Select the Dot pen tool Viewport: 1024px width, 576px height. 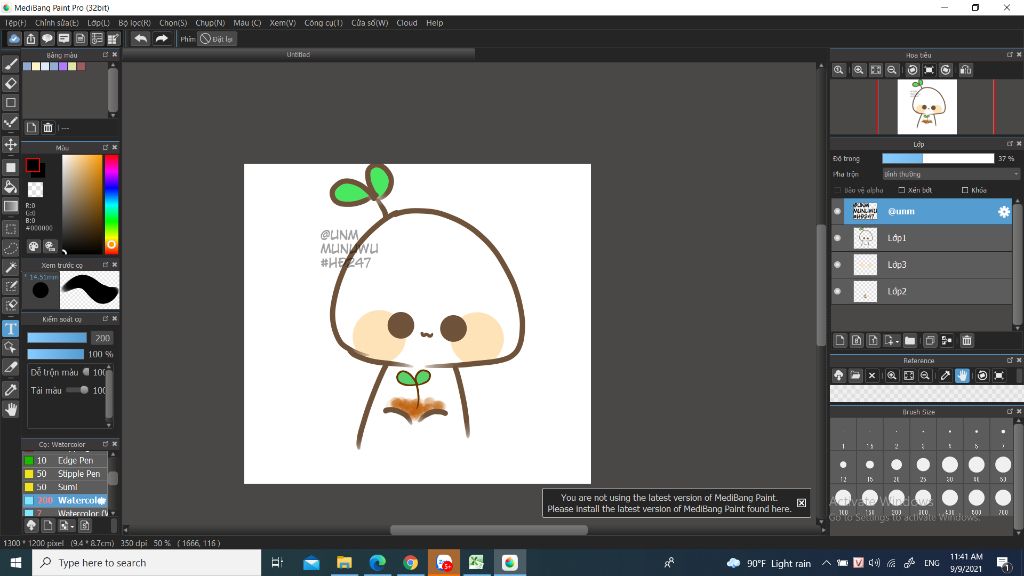(10, 122)
